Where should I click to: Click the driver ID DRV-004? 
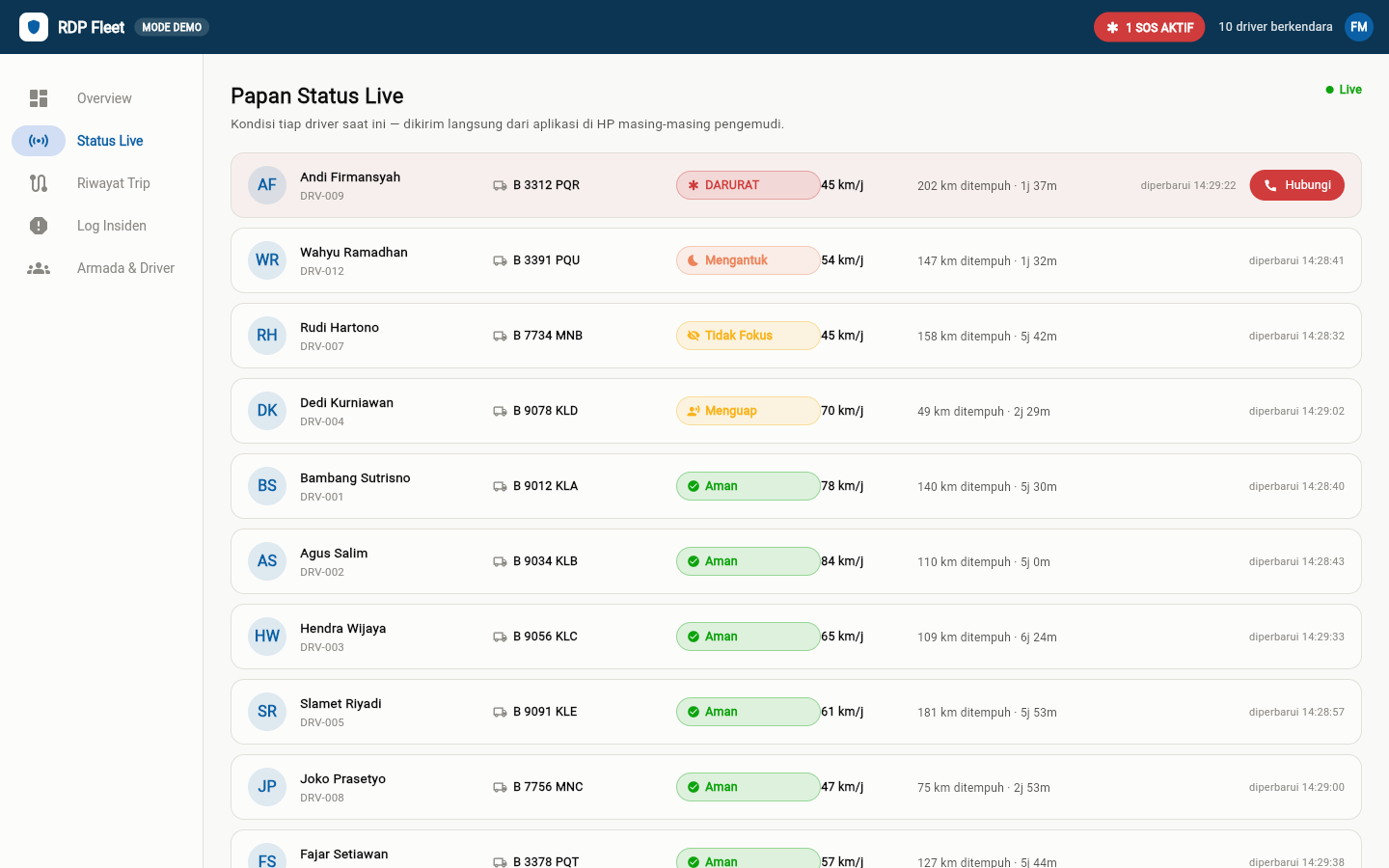pos(322,421)
